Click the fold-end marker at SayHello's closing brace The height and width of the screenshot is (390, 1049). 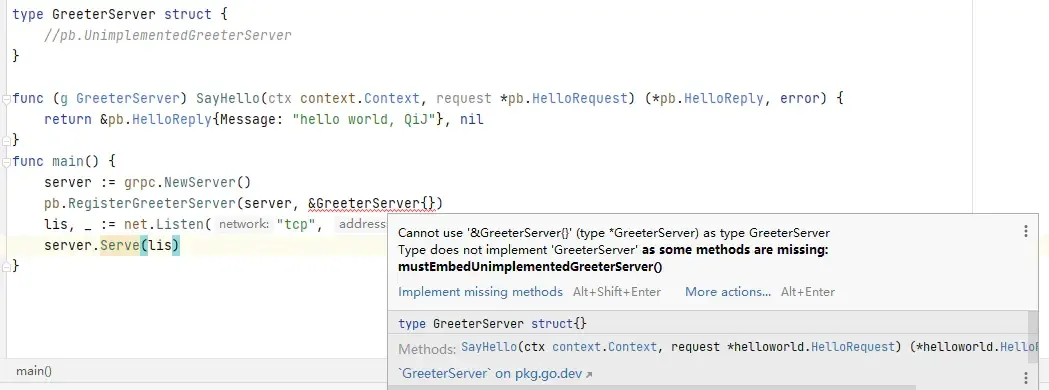(x=6, y=140)
